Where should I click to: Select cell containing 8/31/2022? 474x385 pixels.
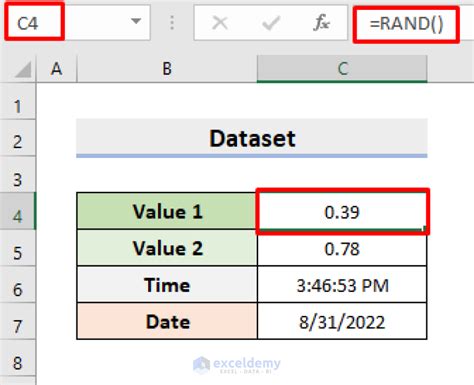click(342, 322)
